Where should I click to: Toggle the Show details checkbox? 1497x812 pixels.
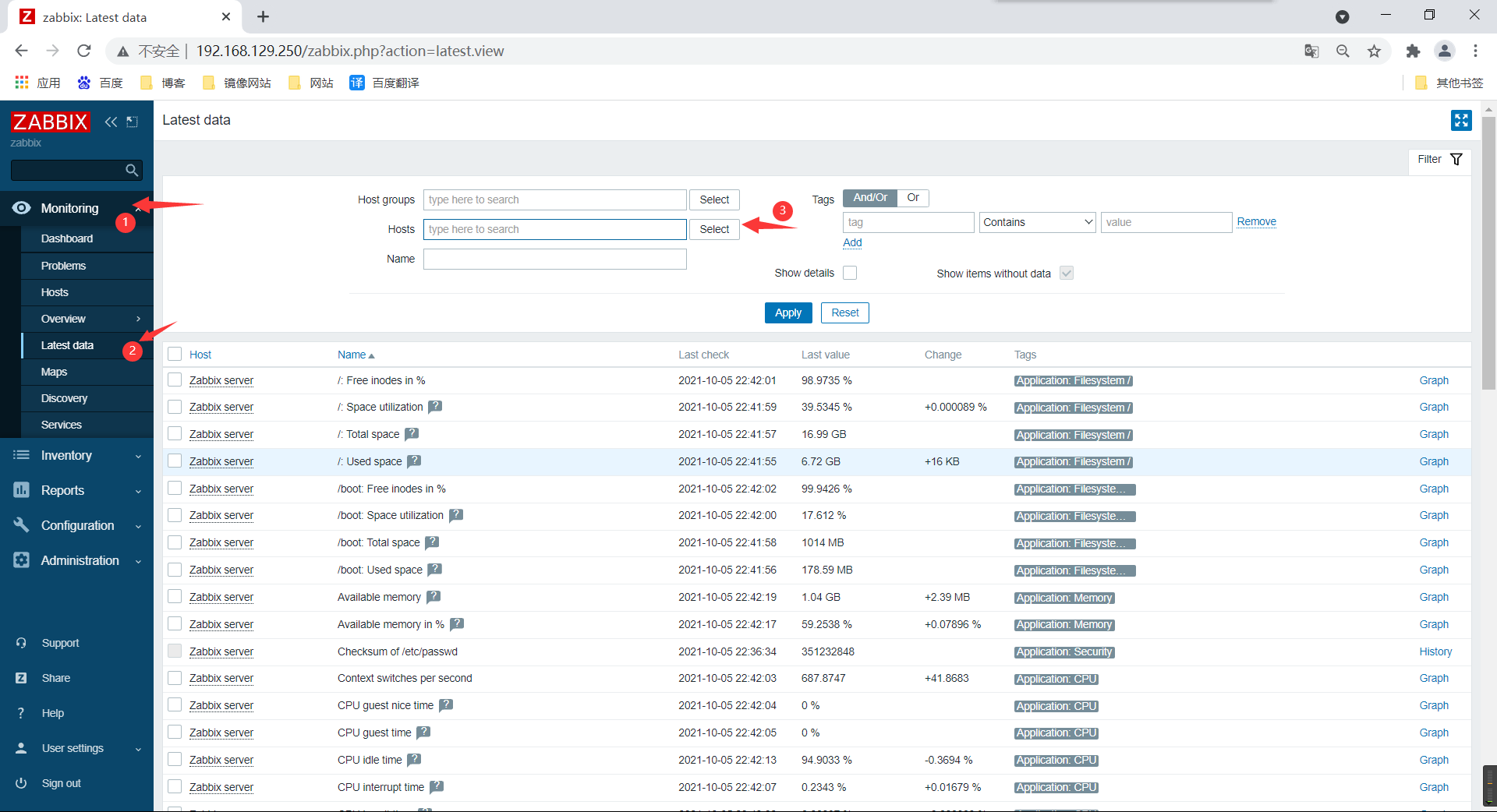point(850,273)
